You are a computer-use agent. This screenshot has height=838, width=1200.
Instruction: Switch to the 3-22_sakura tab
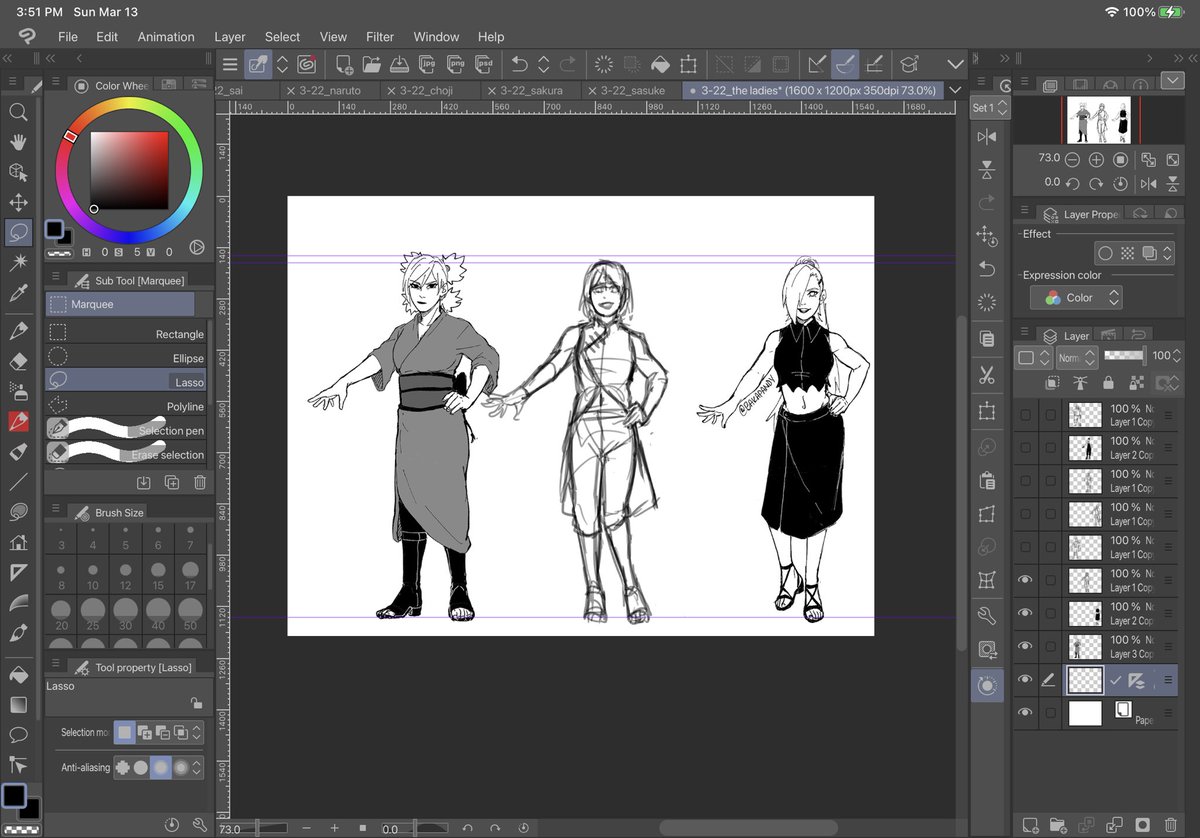pyautogui.click(x=531, y=90)
